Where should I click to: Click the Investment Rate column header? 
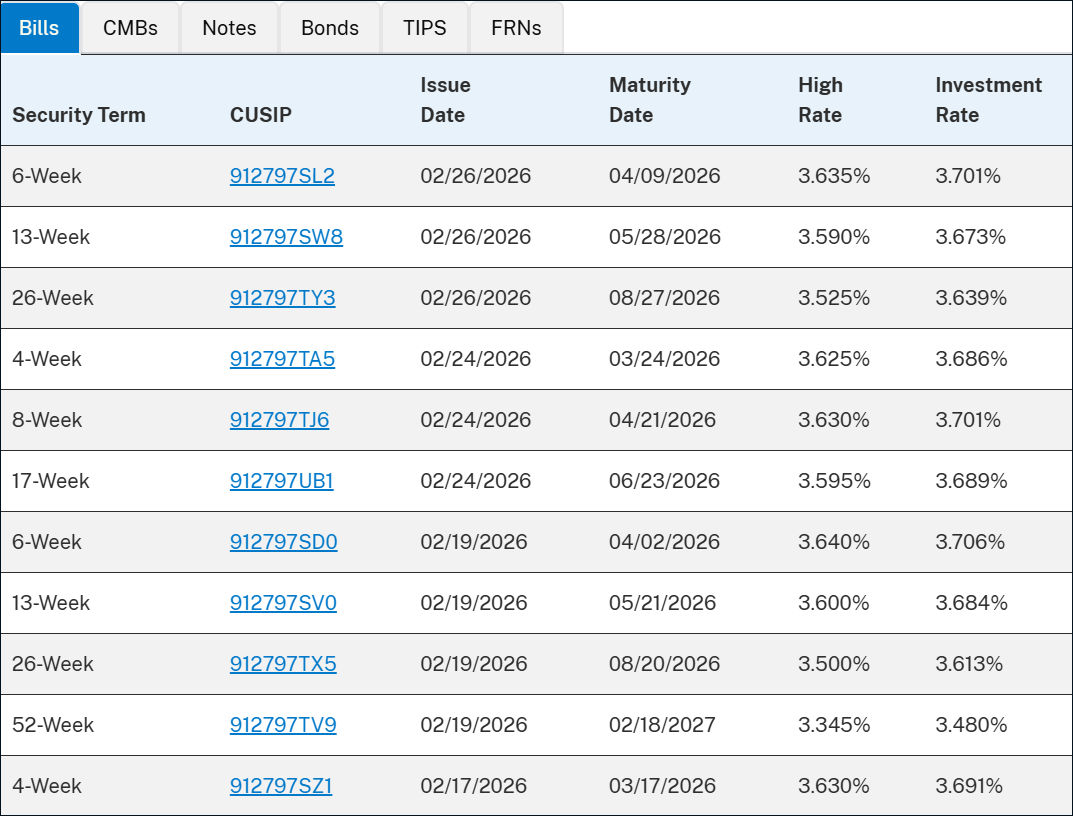pos(988,100)
